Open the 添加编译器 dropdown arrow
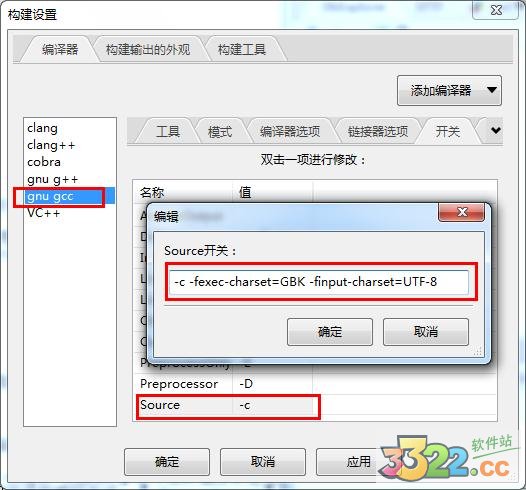The width and height of the screenshot is (526, 490). tap(492, 90)
